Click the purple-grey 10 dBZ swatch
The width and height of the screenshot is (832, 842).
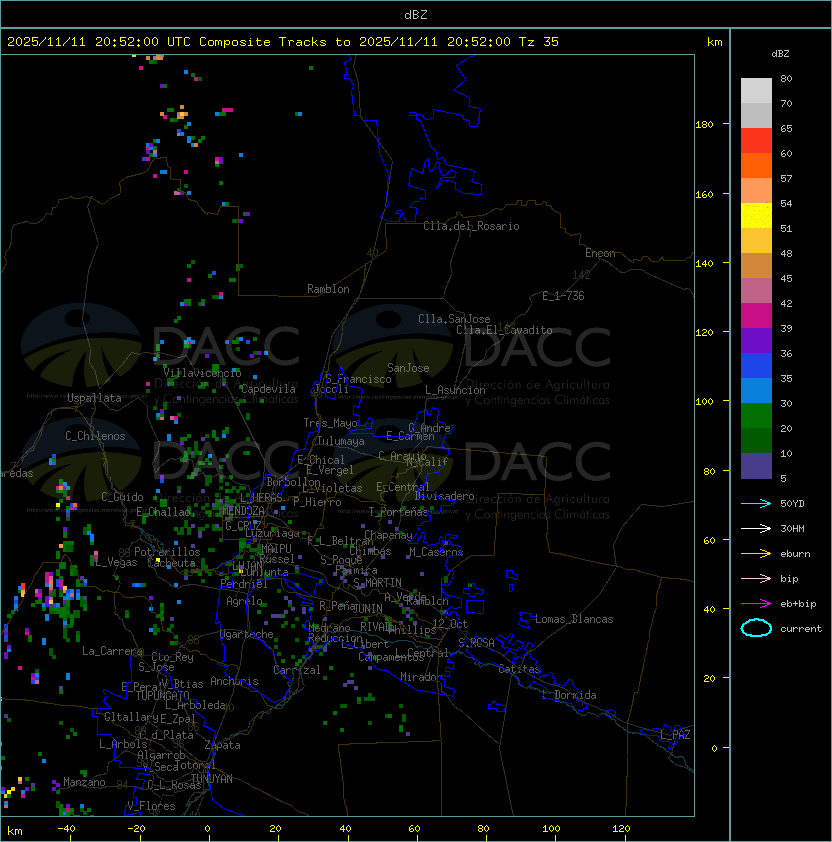756,466
